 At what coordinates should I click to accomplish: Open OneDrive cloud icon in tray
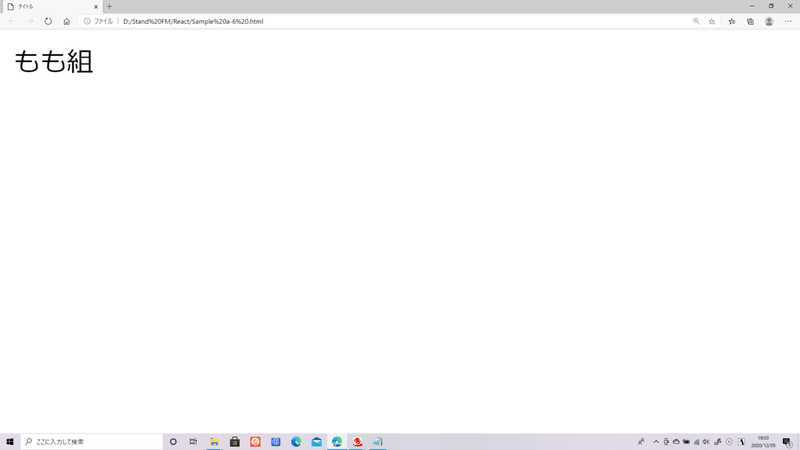pyautogui.click(x=676, y=442)
